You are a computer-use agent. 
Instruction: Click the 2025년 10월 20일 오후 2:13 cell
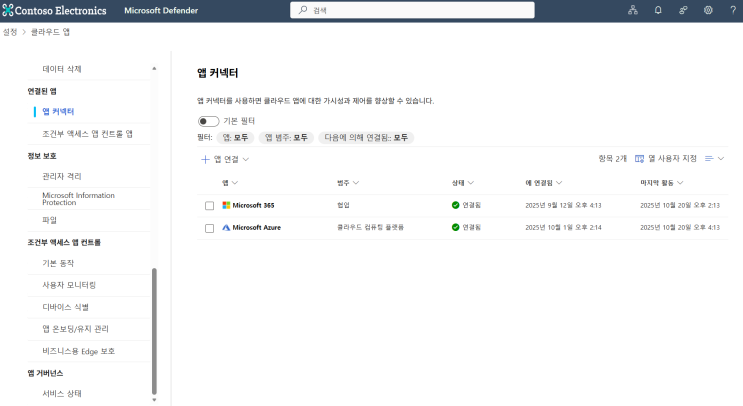pyautogui.click(x=680, y=205)
